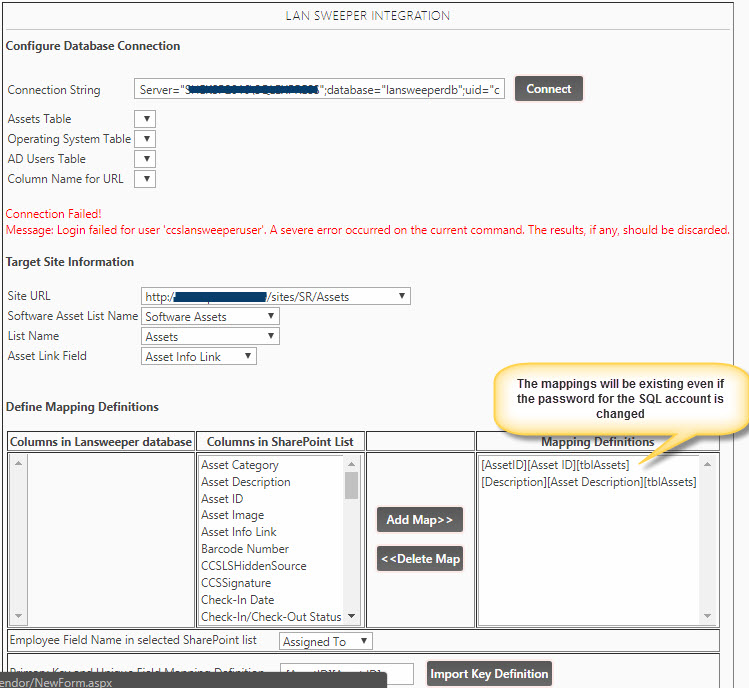Select the [AssetID][Asset ID][tblAssets] mapping
The height and width of the screenshot is (688, 749).
point(555,465)
